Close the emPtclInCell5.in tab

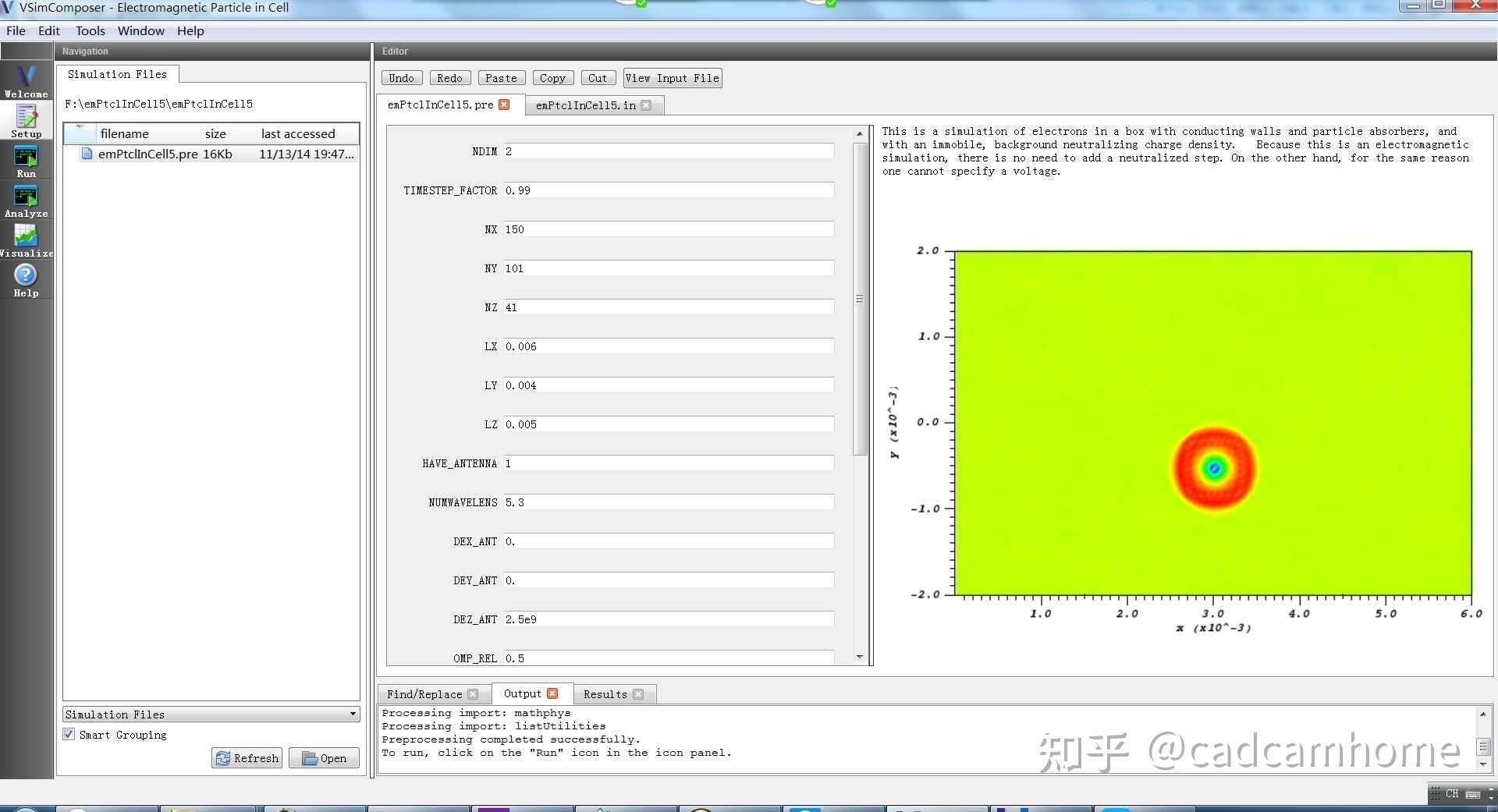648,105
